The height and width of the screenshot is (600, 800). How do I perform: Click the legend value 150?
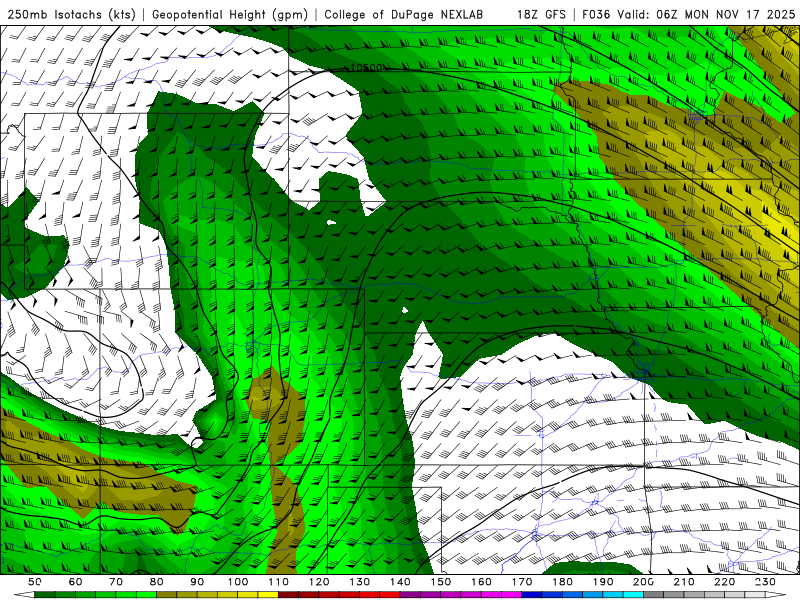441,582
